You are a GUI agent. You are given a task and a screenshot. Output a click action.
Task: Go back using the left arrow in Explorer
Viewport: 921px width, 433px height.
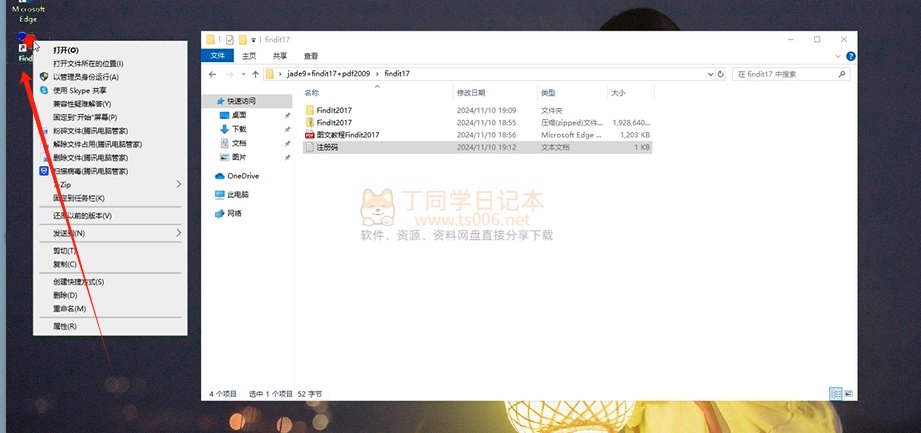tap(213, 74)
